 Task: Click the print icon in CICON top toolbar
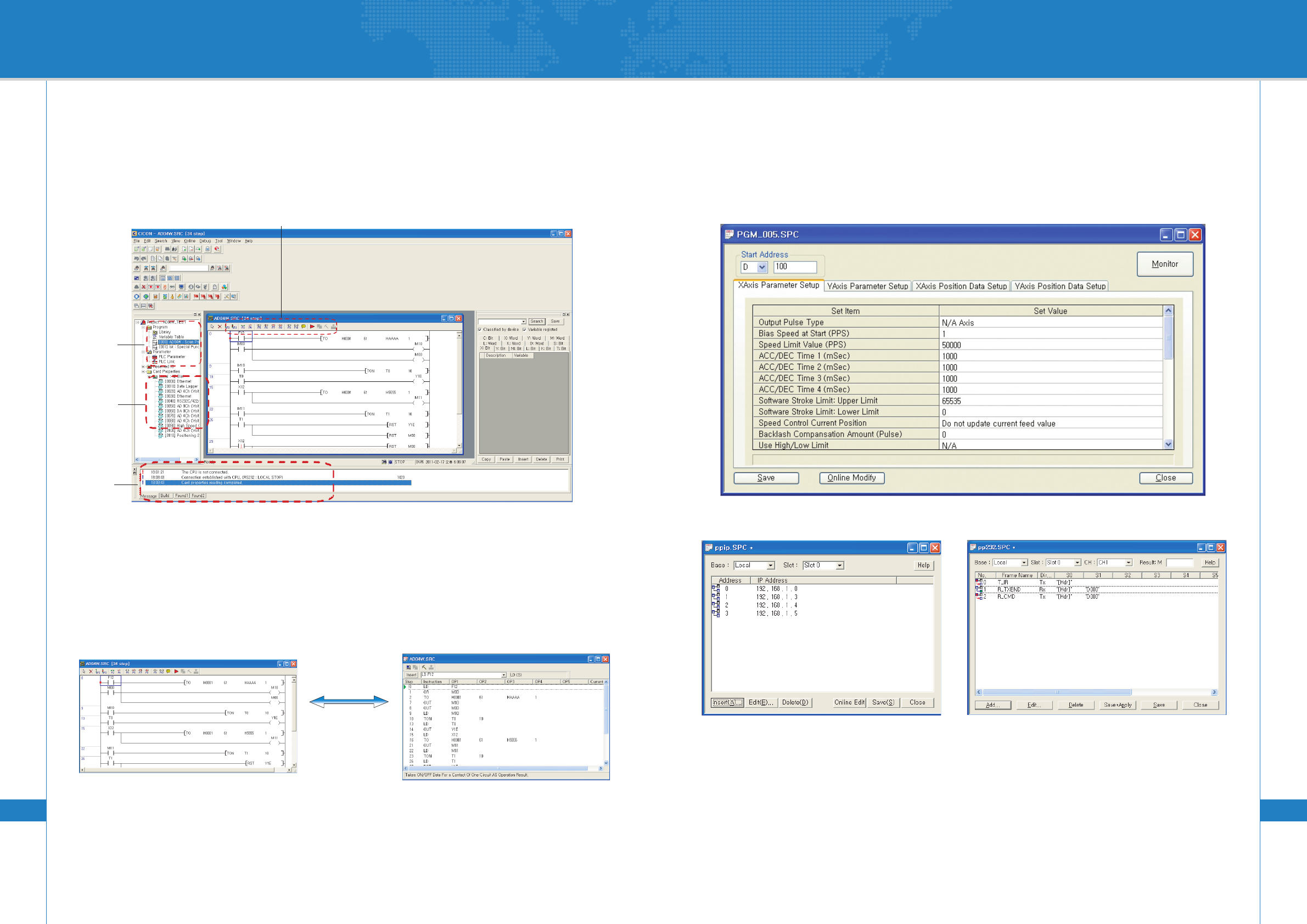point(208,249)
